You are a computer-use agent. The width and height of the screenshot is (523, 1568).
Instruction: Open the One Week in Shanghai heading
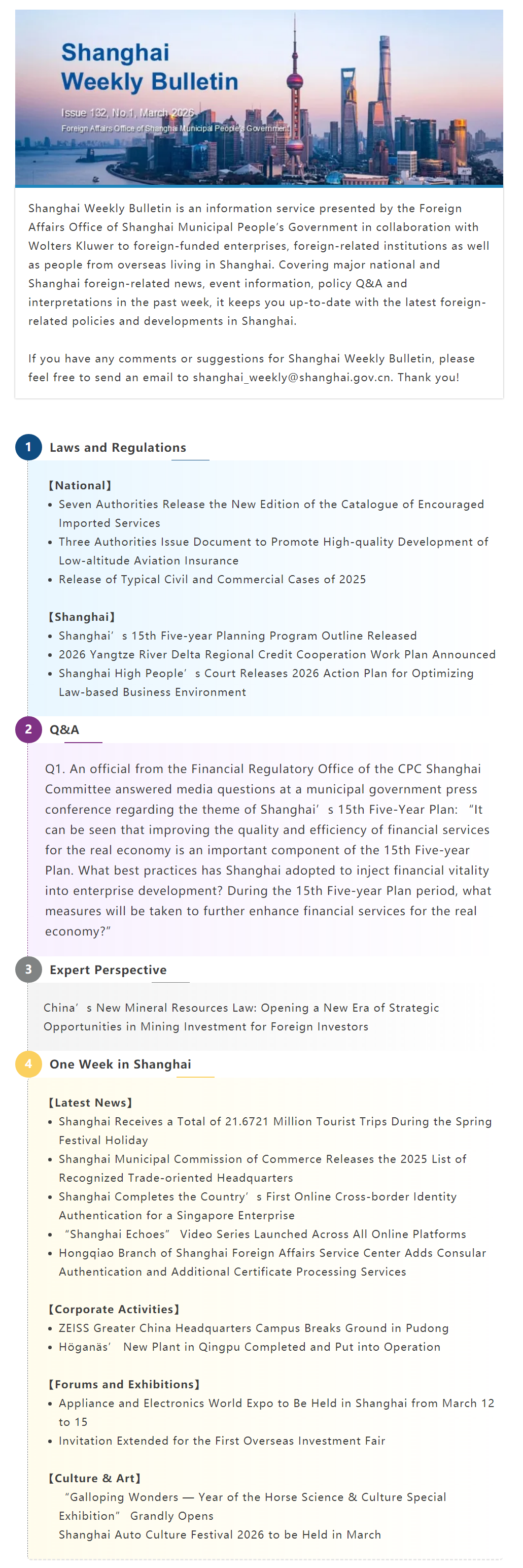point(120,1064)
